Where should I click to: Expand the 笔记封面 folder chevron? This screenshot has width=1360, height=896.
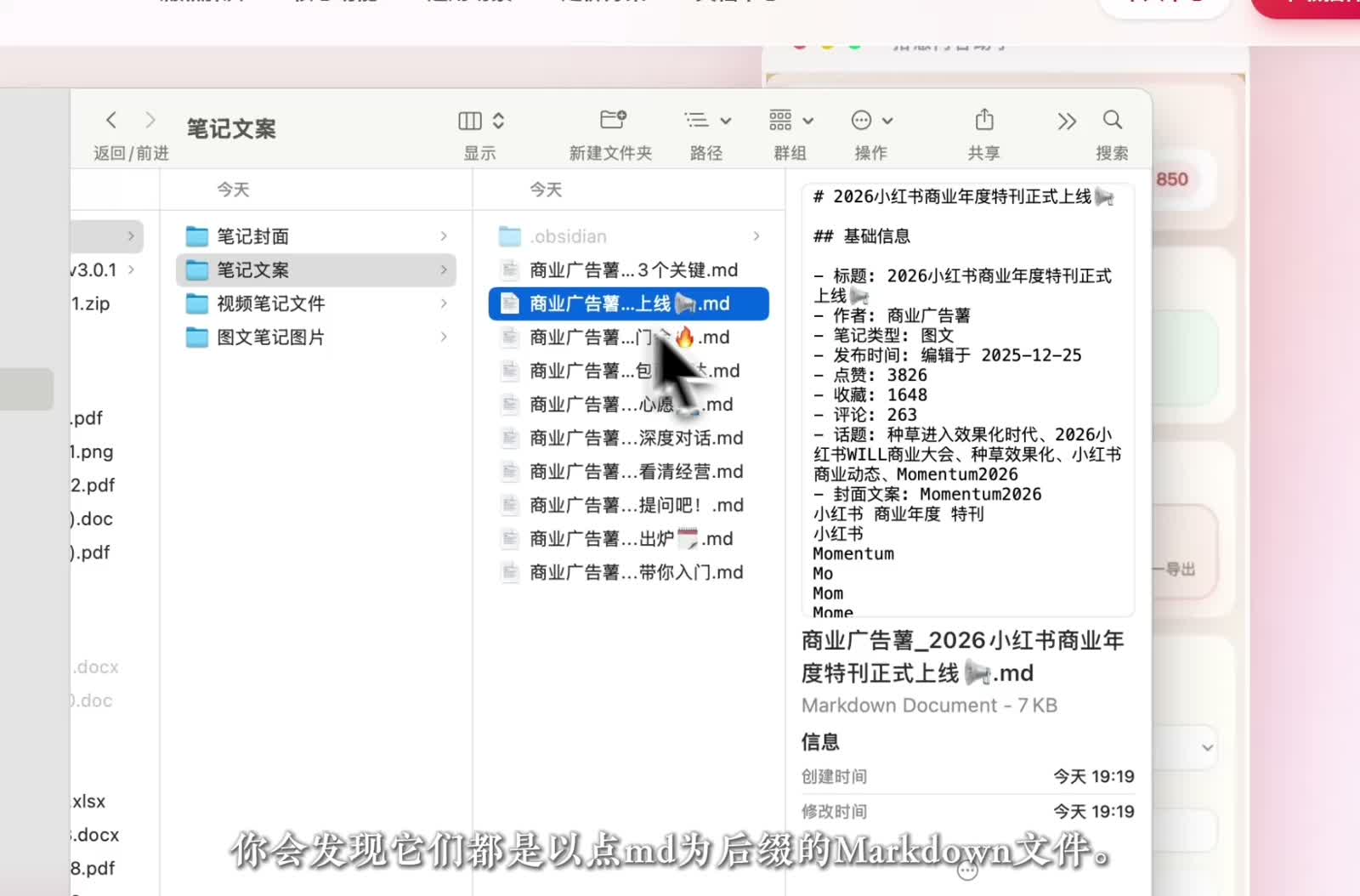pos(444,236)
